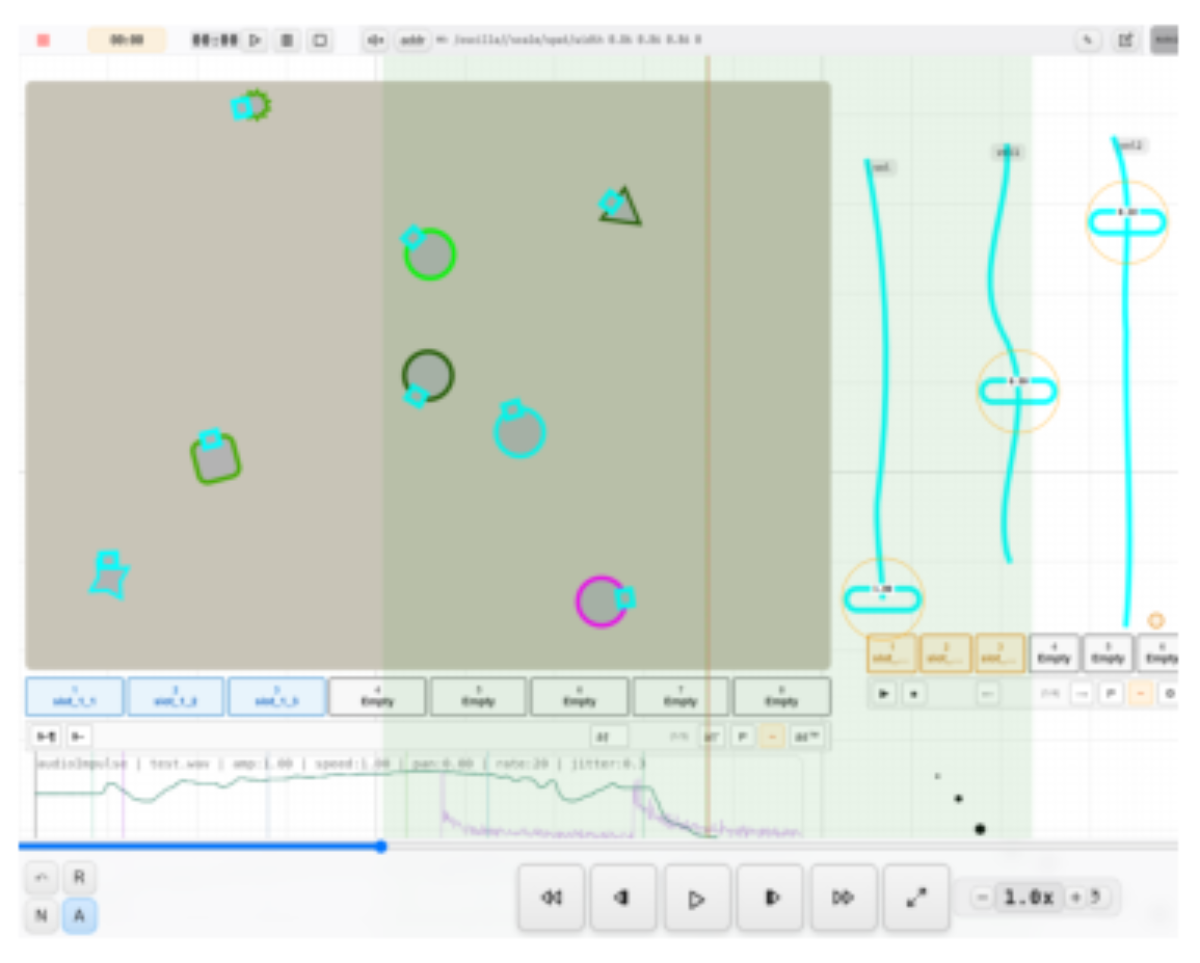Viewport: 1200px width, 963px height.
Task: Open the gear settings under right slots
Action: (x=1169, y=693)
